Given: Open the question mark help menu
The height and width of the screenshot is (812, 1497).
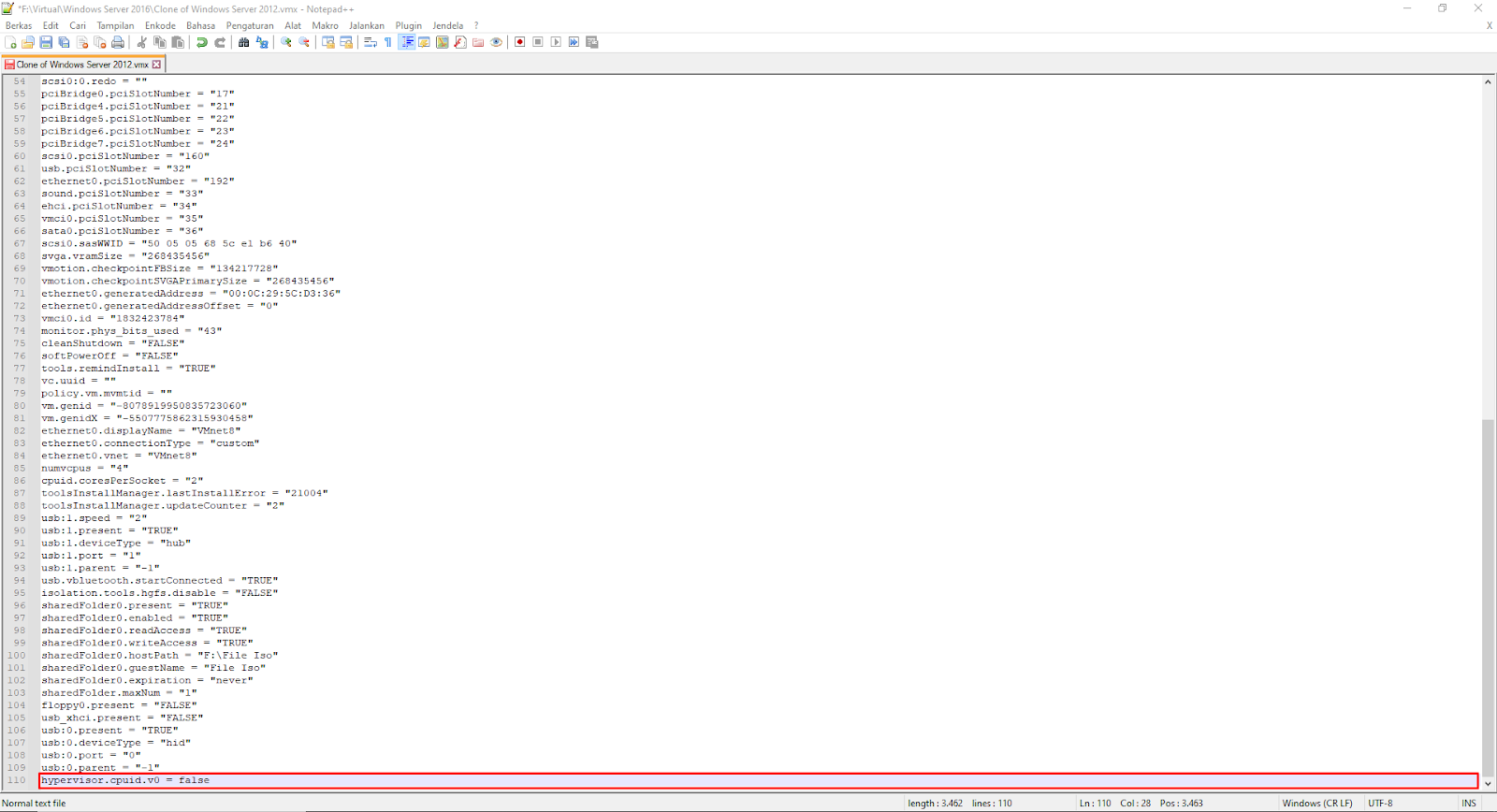Looking at the screenshot, I should pos(476,25).
